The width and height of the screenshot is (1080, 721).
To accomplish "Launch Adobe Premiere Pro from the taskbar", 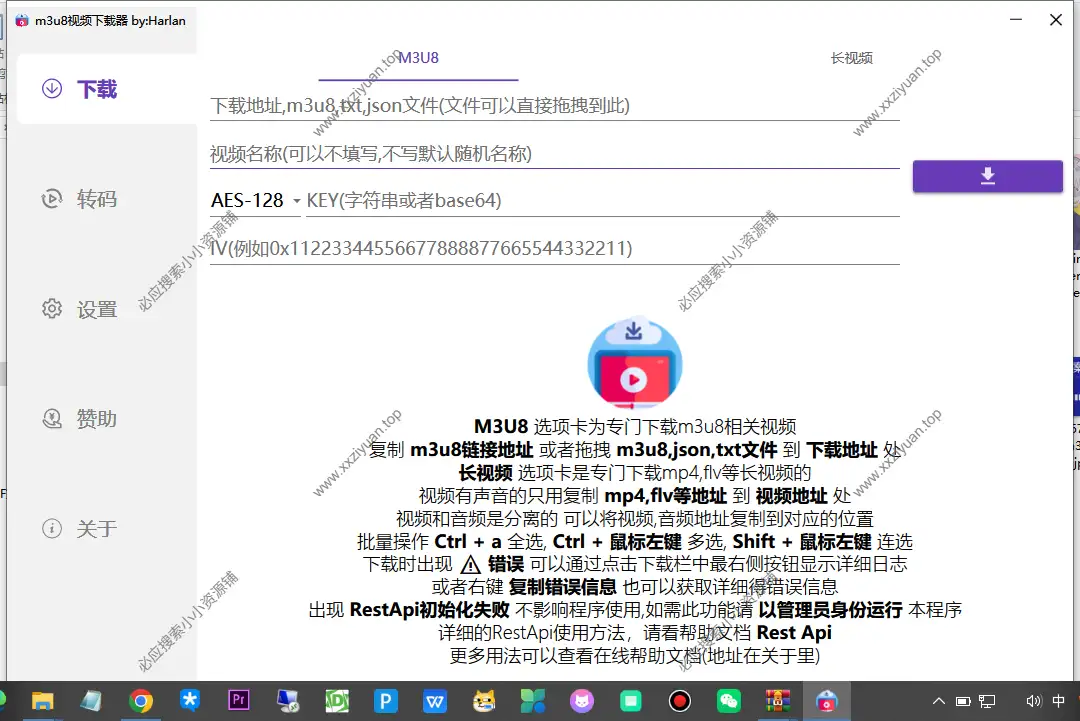I will point(238,700).
